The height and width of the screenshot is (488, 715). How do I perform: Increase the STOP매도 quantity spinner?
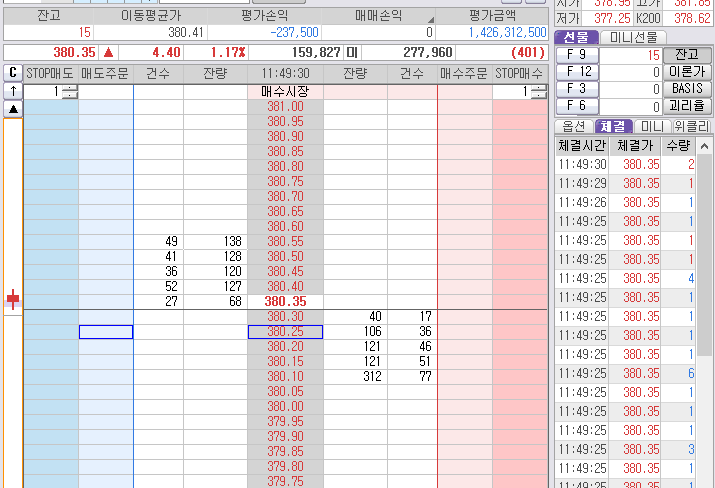(x=70, y=88)
